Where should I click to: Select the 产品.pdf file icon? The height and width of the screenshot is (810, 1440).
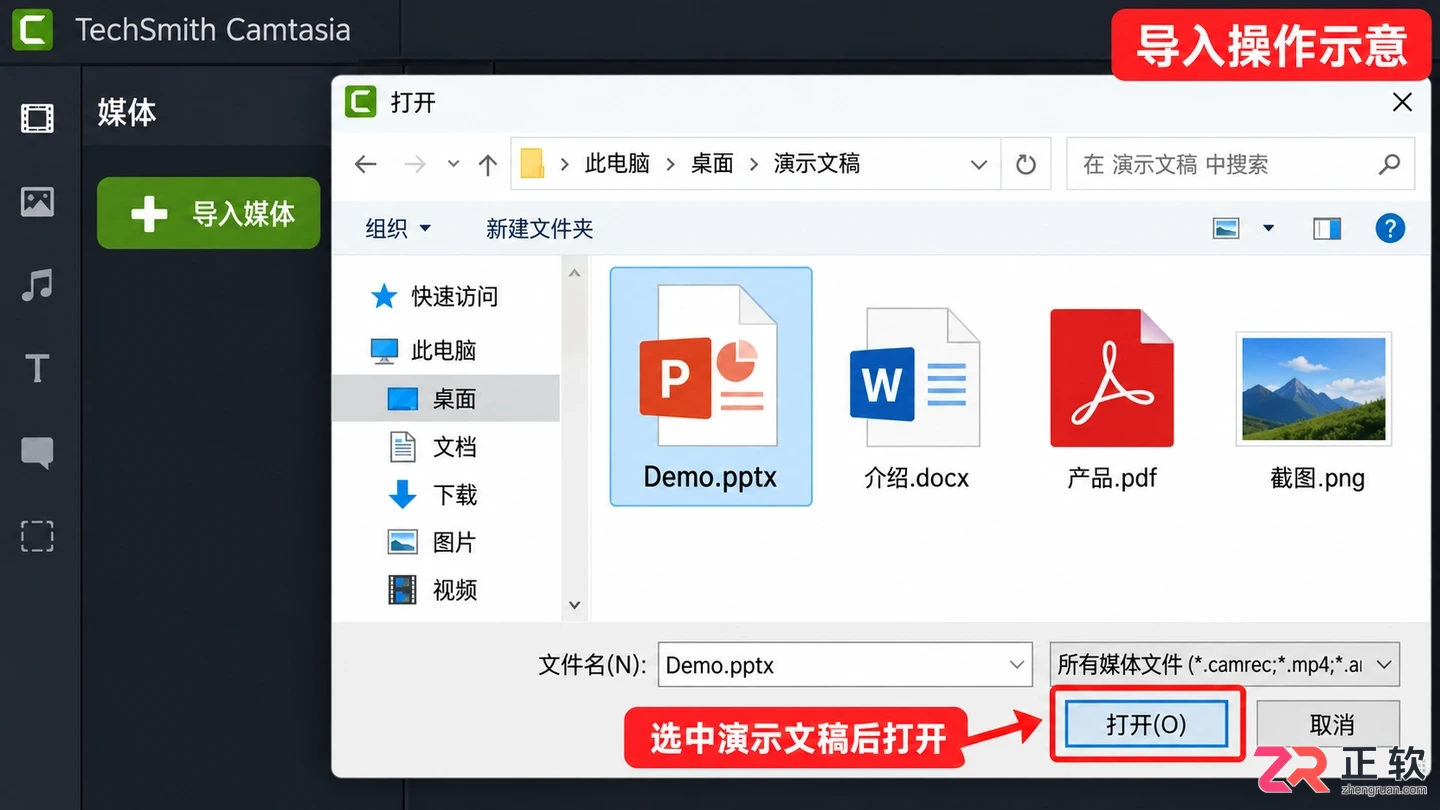(x=1112, y=378)
